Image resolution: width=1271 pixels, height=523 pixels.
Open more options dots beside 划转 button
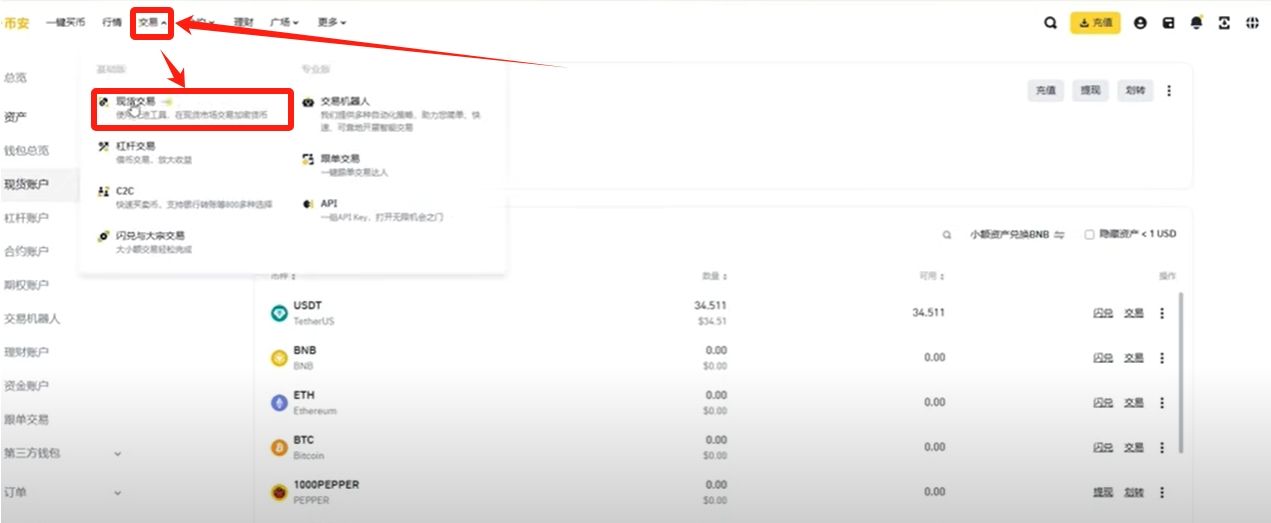[x=1169, y=90]
